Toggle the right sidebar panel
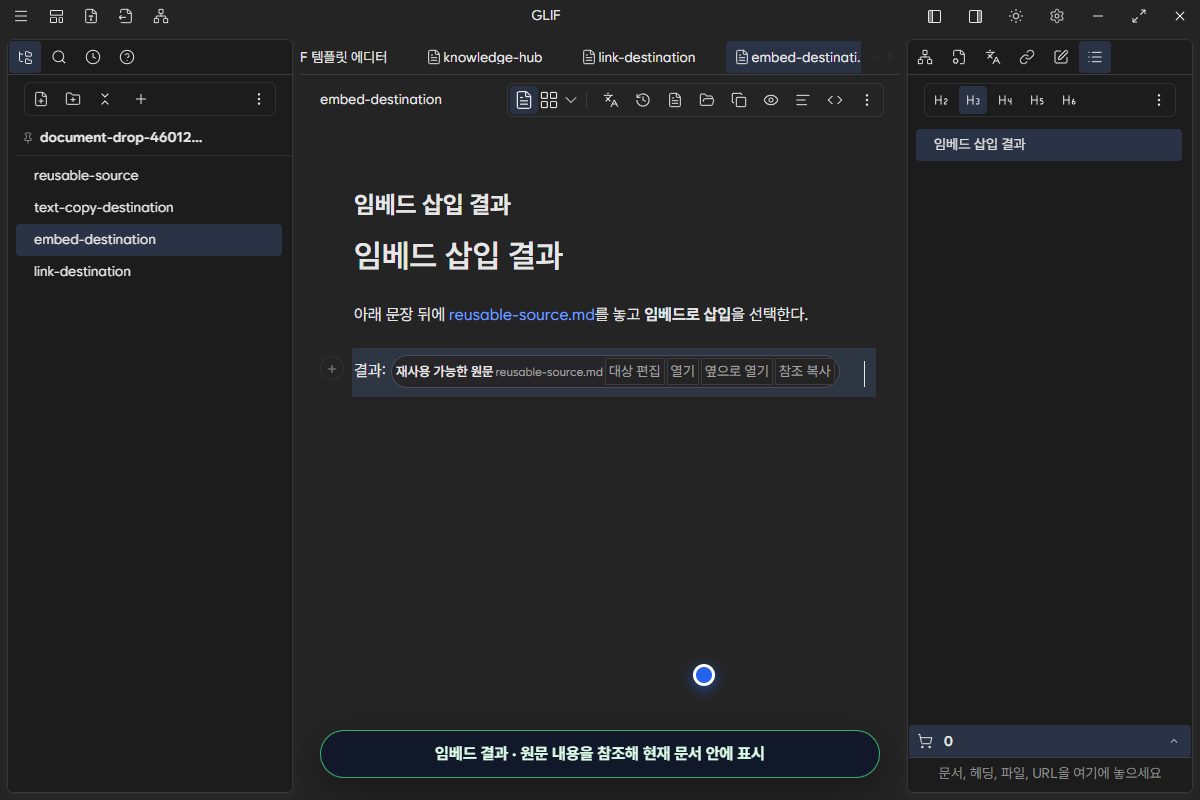 pyautogui.click(x=975, y=16)
